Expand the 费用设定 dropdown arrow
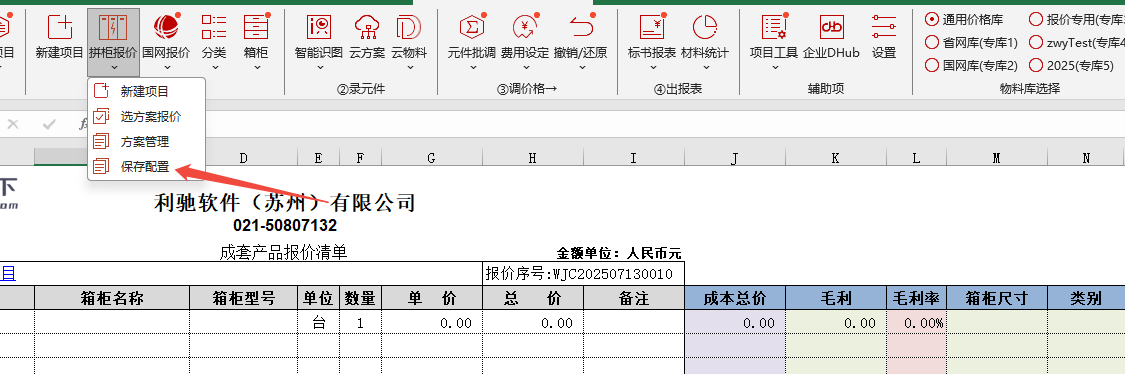This screenshot has width=1125, height=374. pyautogui.click(x=525, y=67)
